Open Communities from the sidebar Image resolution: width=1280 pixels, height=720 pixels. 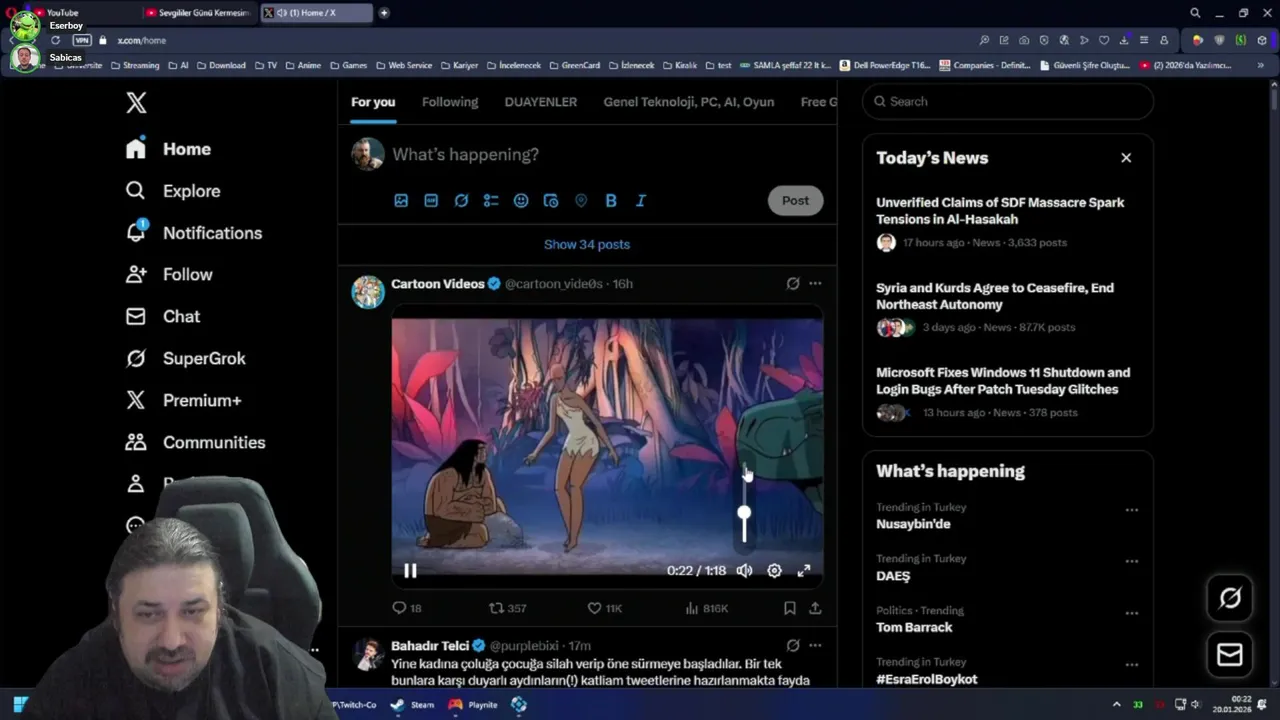(x=195, y=442)
